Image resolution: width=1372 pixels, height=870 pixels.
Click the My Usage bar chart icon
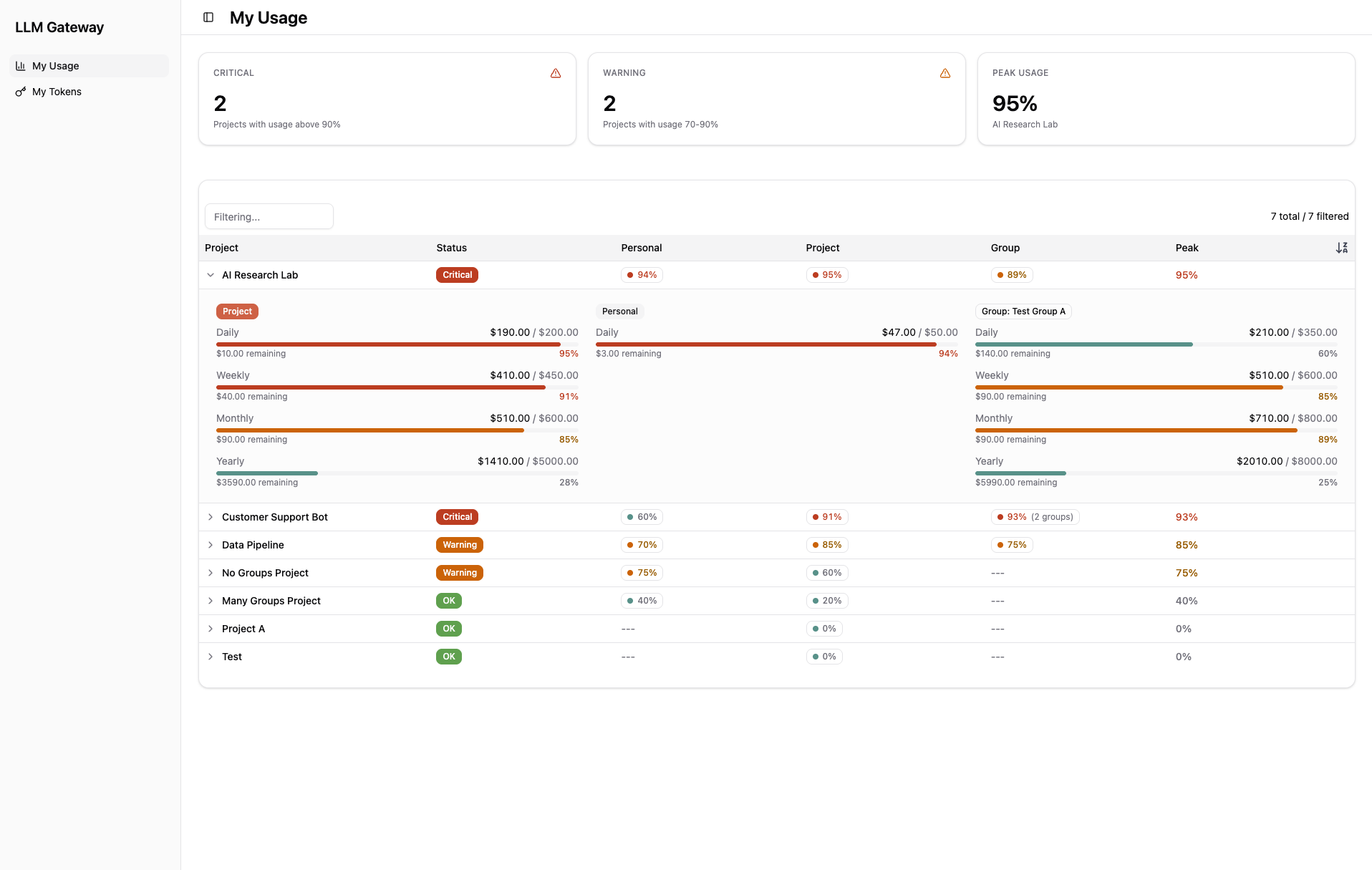(x=21, y=66)
